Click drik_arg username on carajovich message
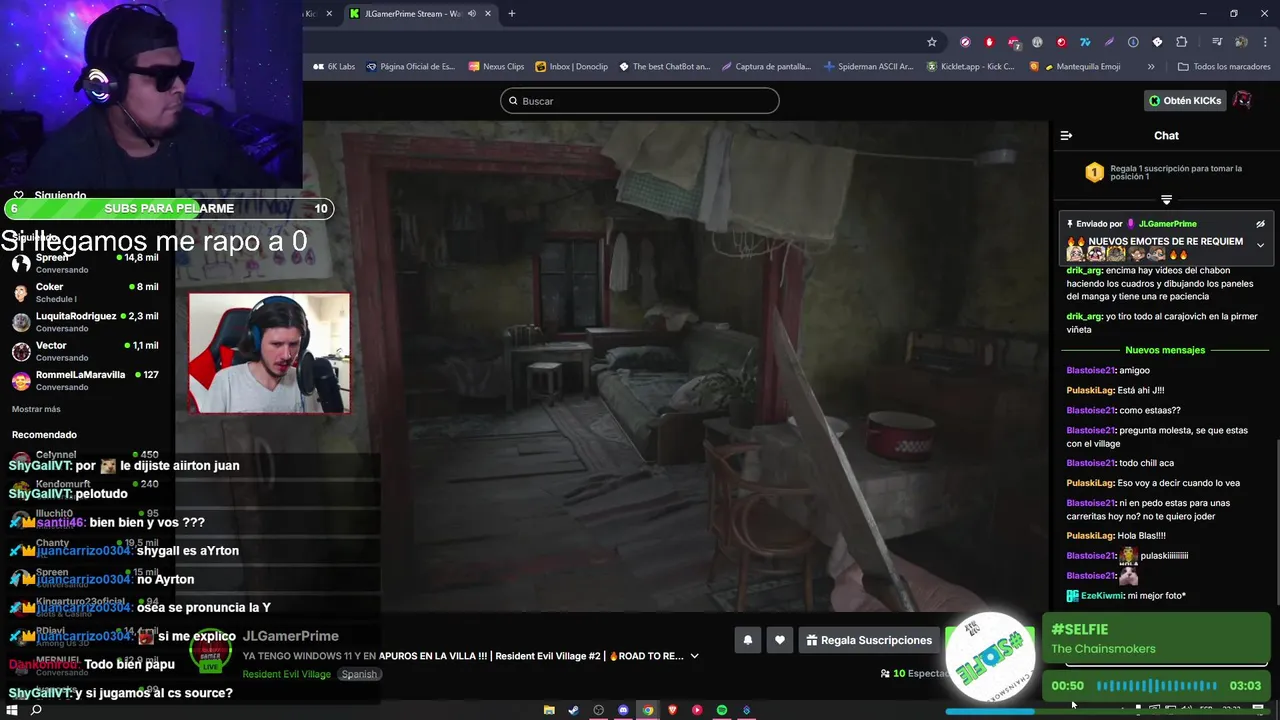1280x720 pixels. point(1084,316)
